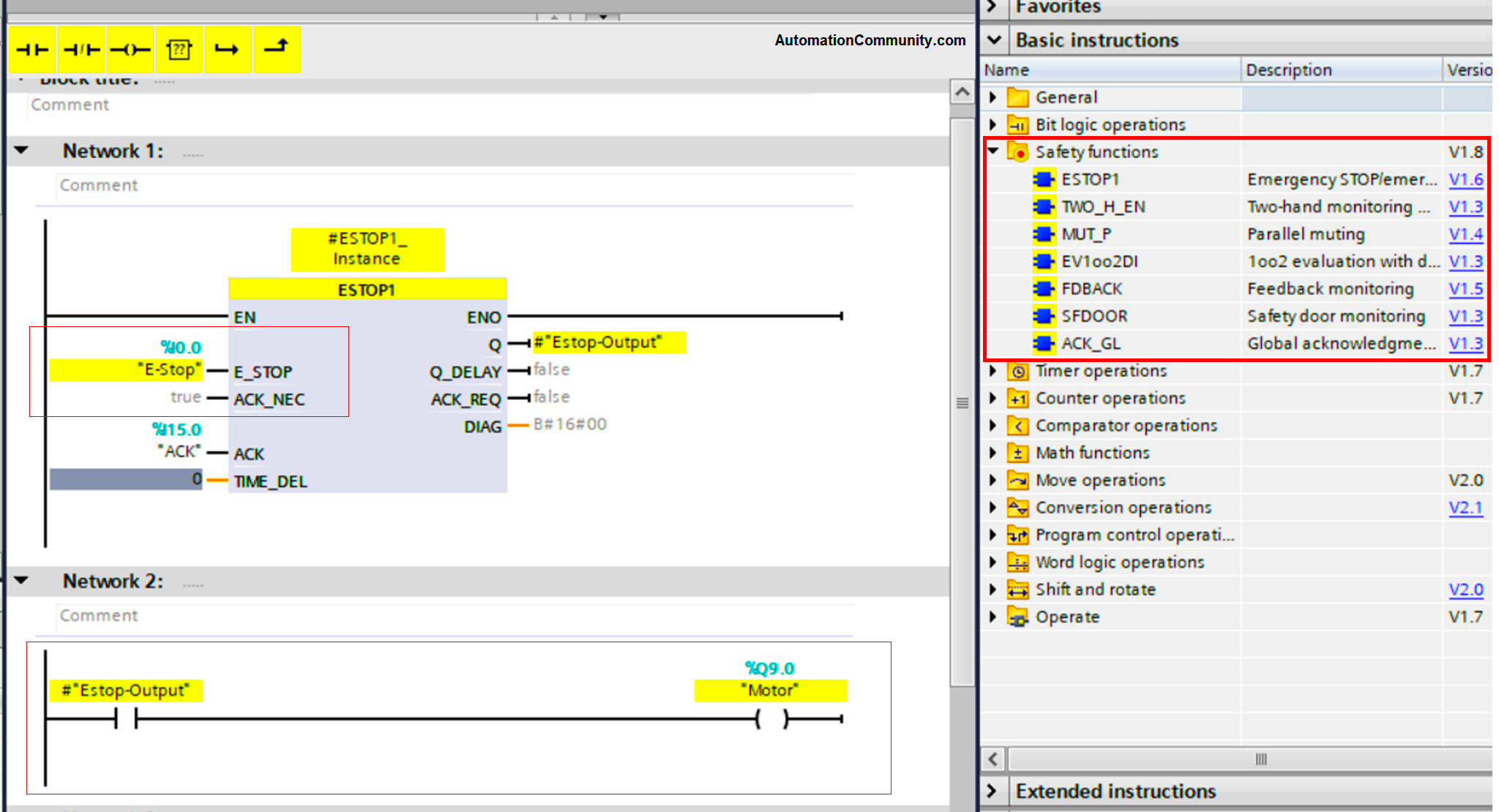
Task: Click the Motor output coil
Action: tap(771, 719)
